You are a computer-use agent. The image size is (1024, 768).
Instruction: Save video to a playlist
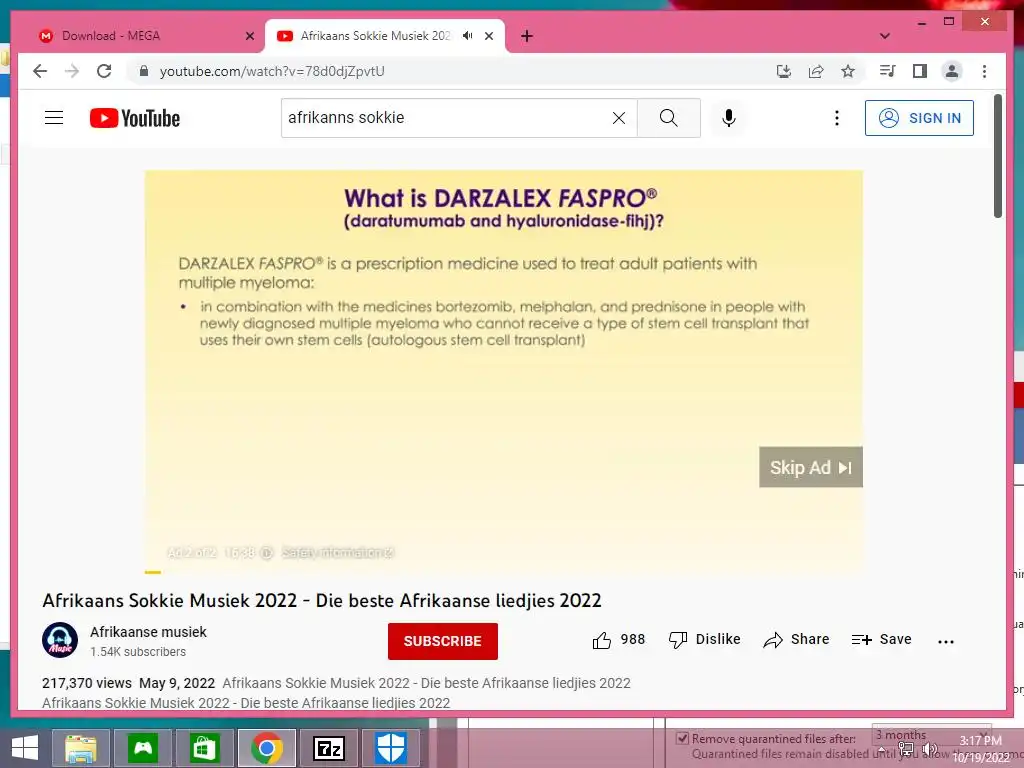[881, 640]
